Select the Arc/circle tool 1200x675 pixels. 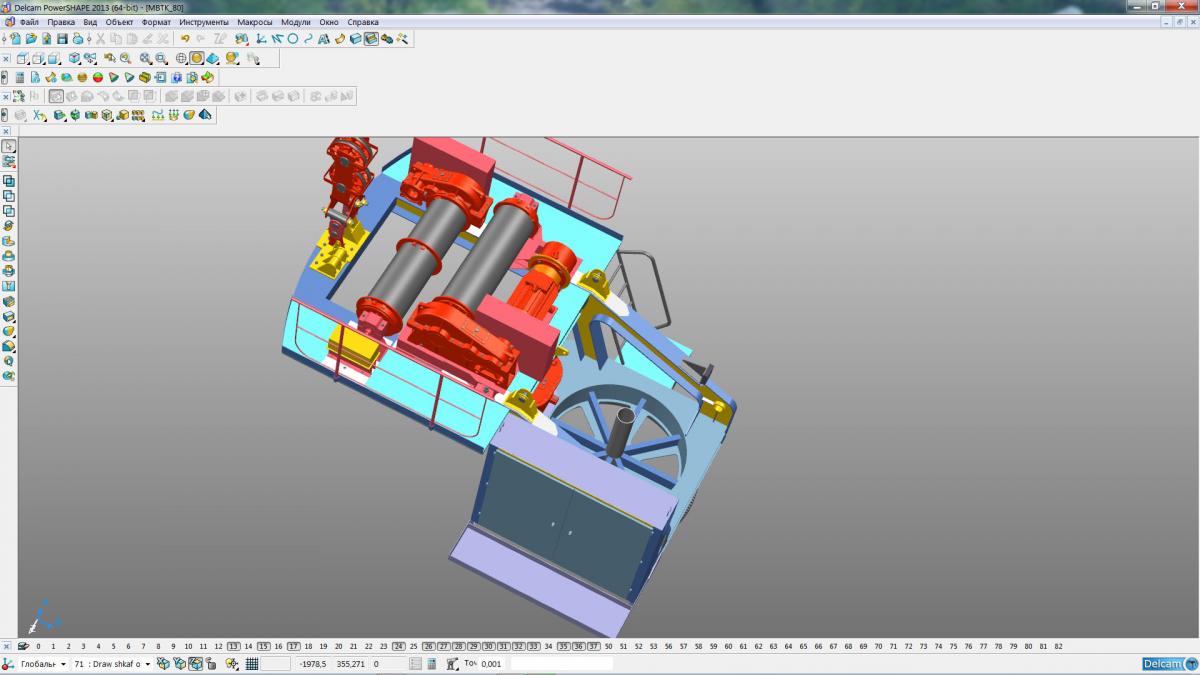pyautogui.click(x=293, y=39)
